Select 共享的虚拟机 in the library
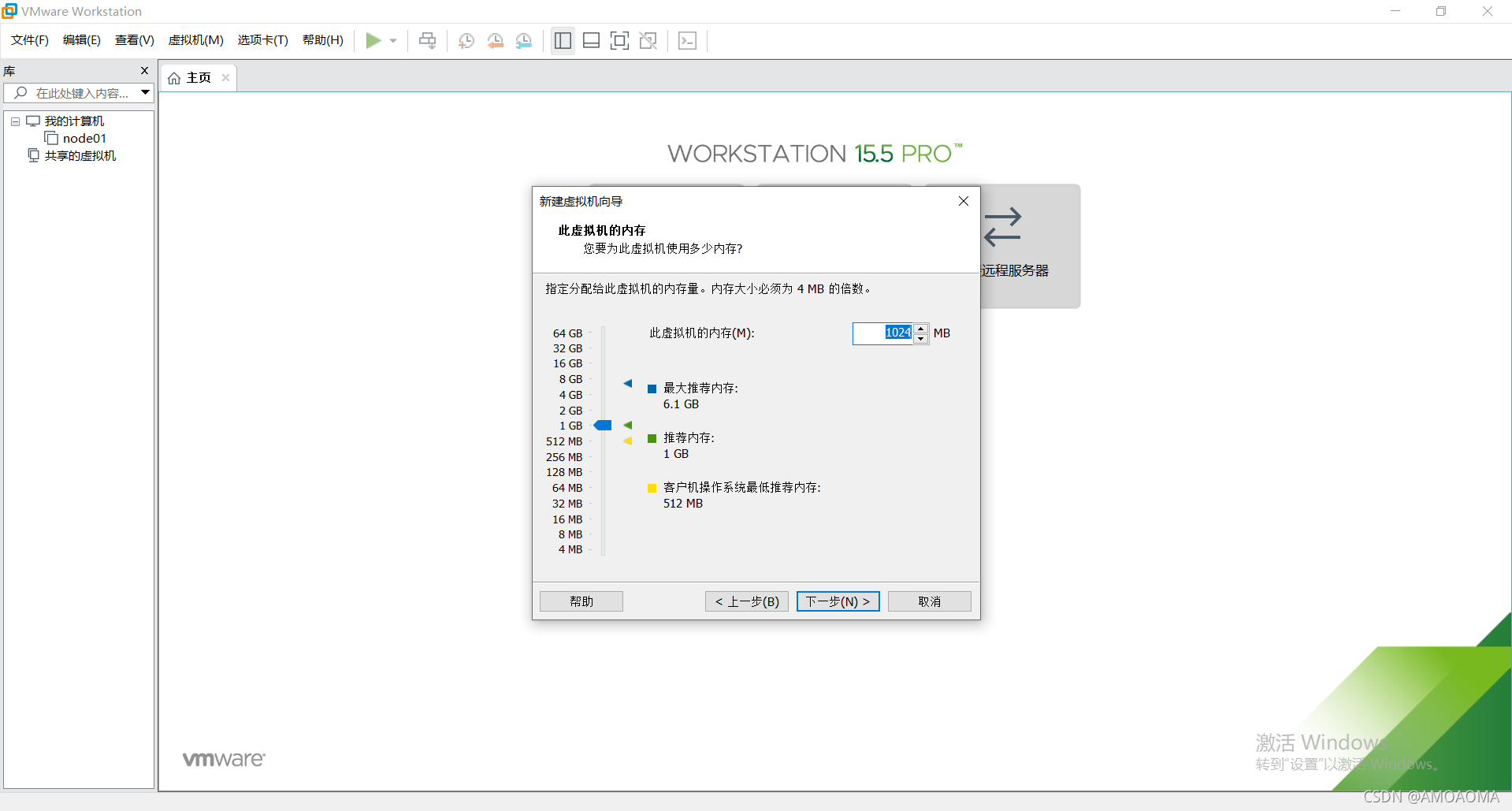 (x=80, y=156)
